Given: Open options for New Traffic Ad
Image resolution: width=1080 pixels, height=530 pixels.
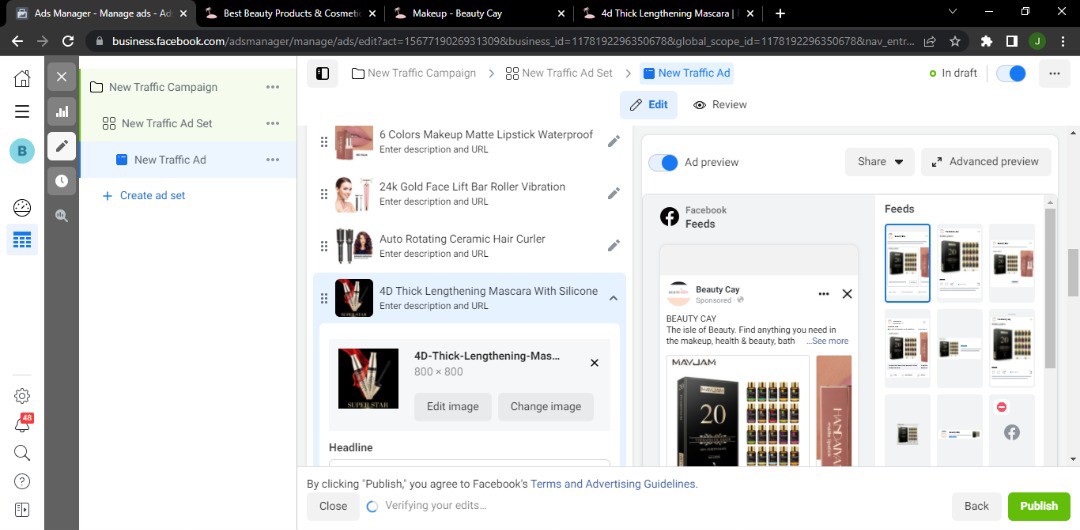Looking at the screenshot, I should [x=273, y=160].
